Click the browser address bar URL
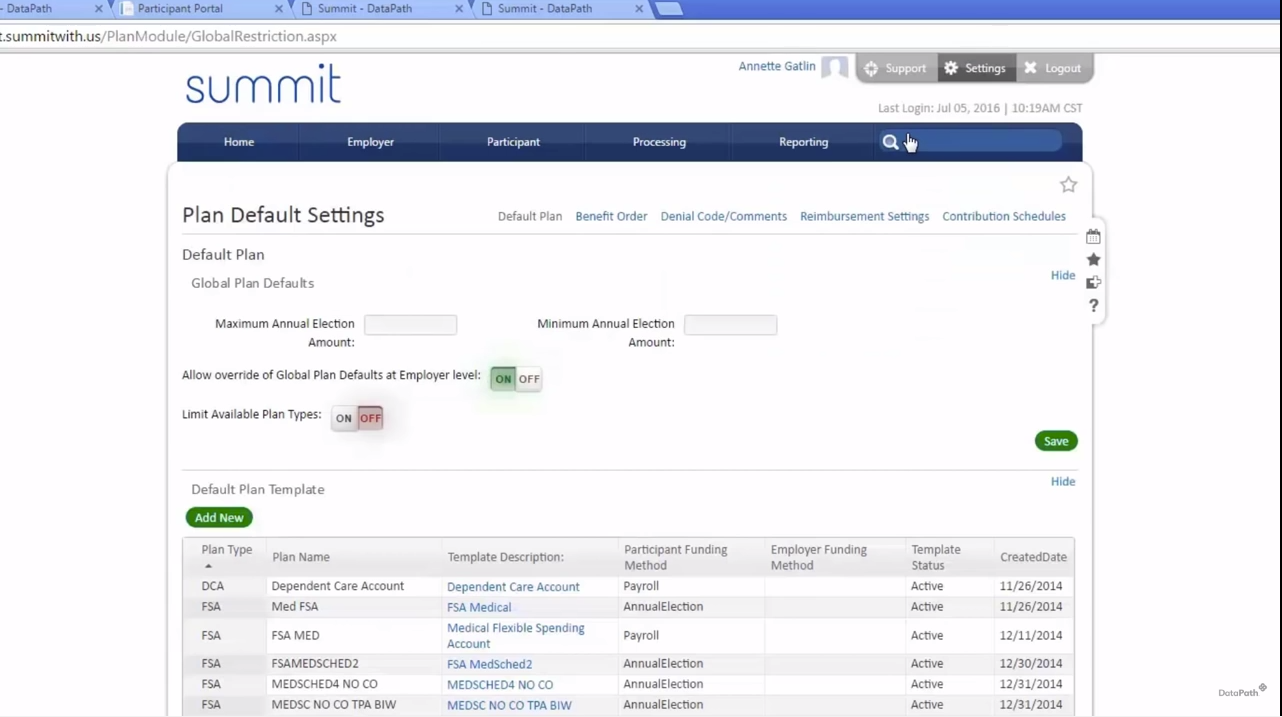Image resolution: width=1282 pixels, height=717 pixels. [x=168, y=36]
